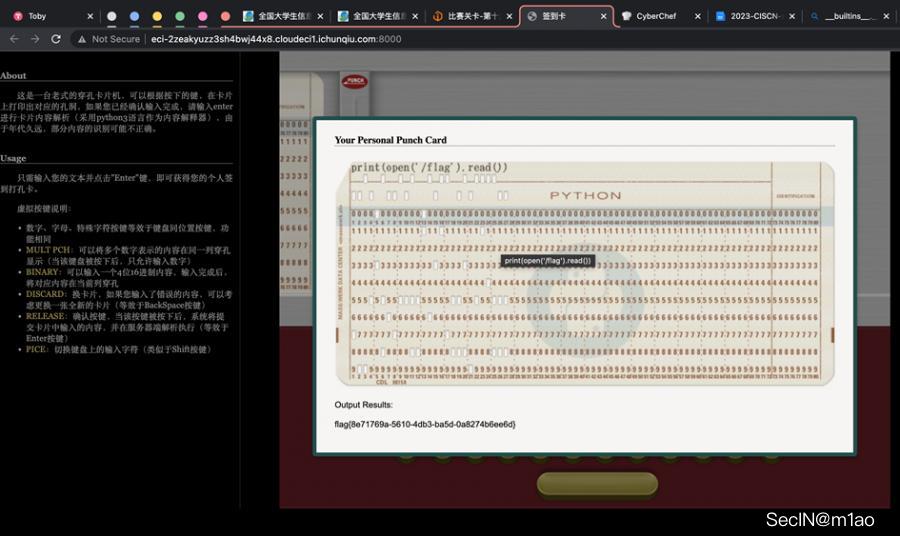Click the browser forward arrow

[35, 39]
